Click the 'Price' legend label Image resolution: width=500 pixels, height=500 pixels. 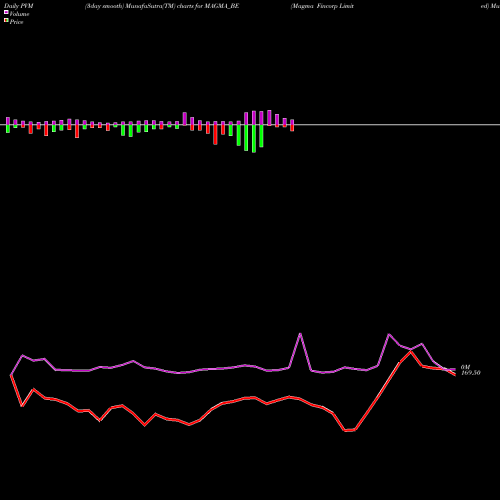point(16,22)
